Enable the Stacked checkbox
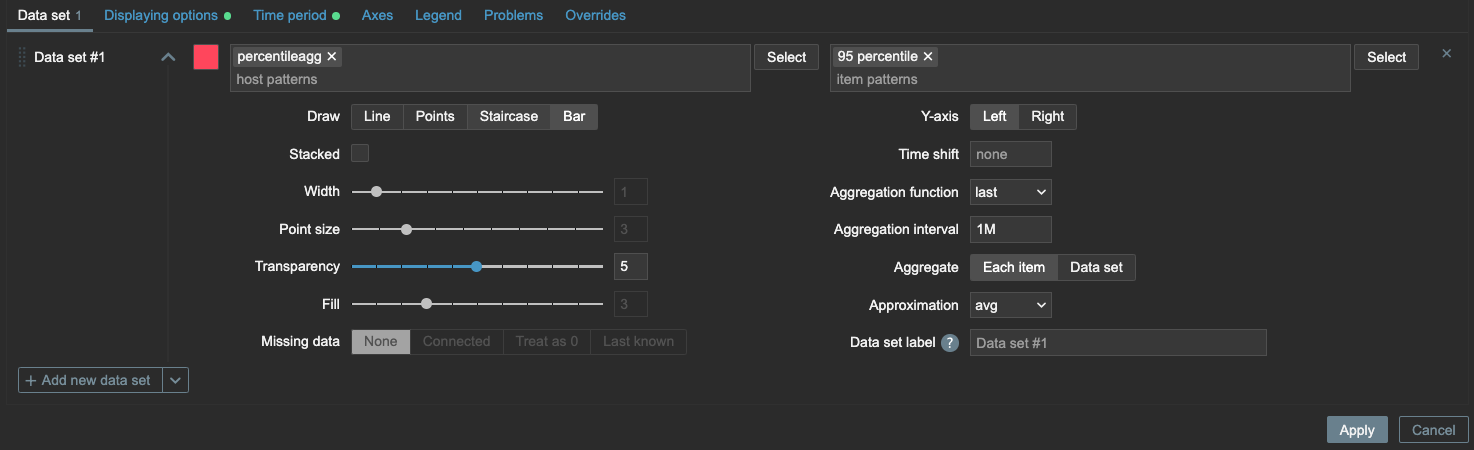1474x450 pixels. tap(360, 154)
